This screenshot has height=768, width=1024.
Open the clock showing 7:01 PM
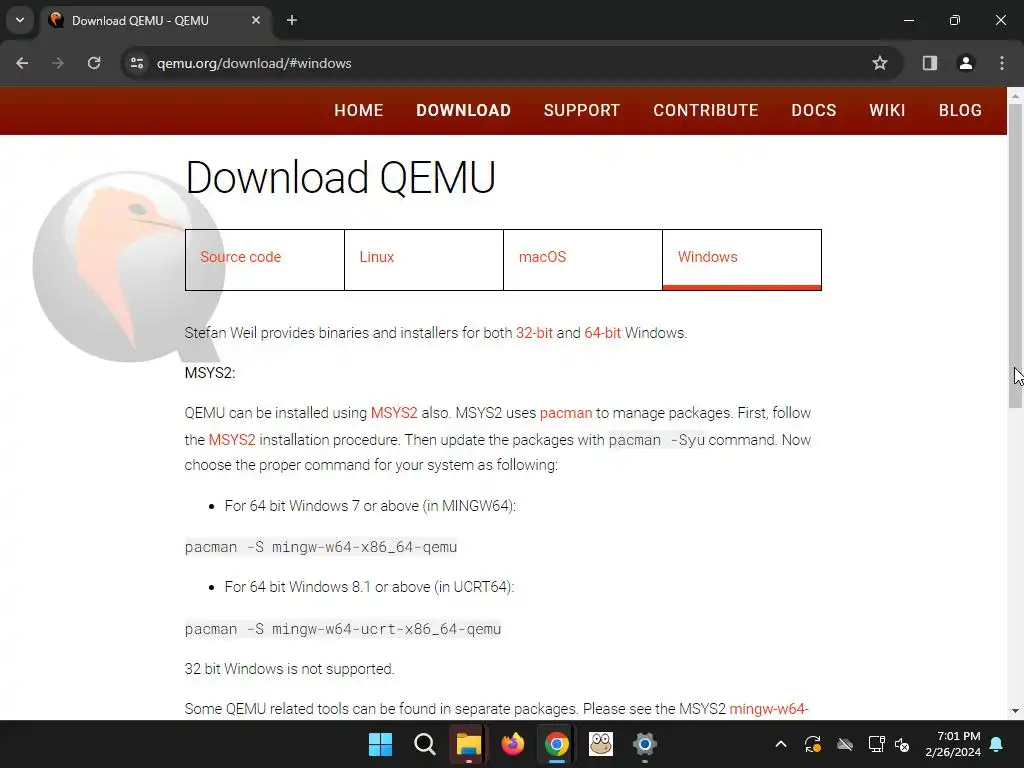(953, 744)
